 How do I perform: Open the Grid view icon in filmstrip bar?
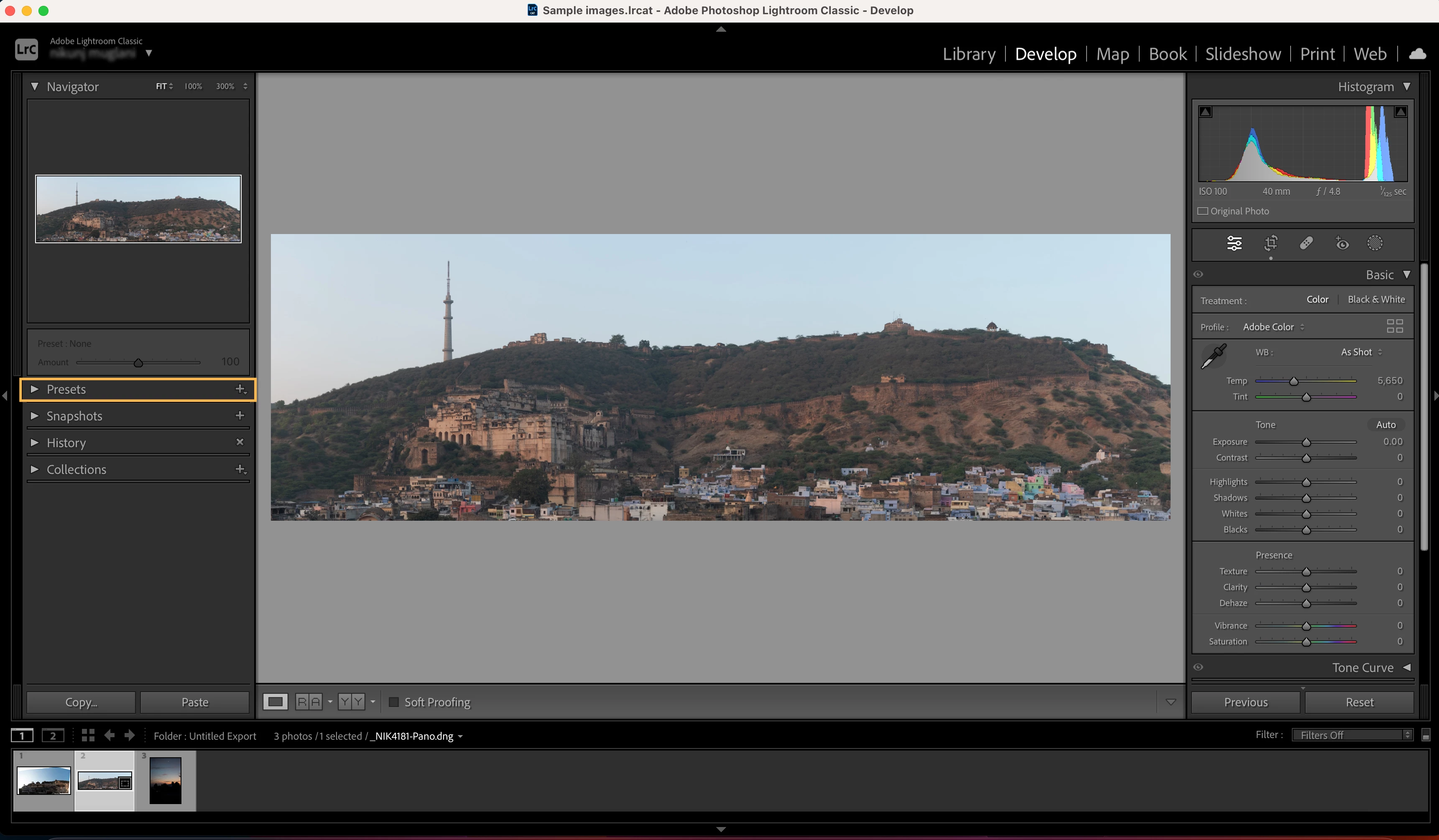coord(88,736)
